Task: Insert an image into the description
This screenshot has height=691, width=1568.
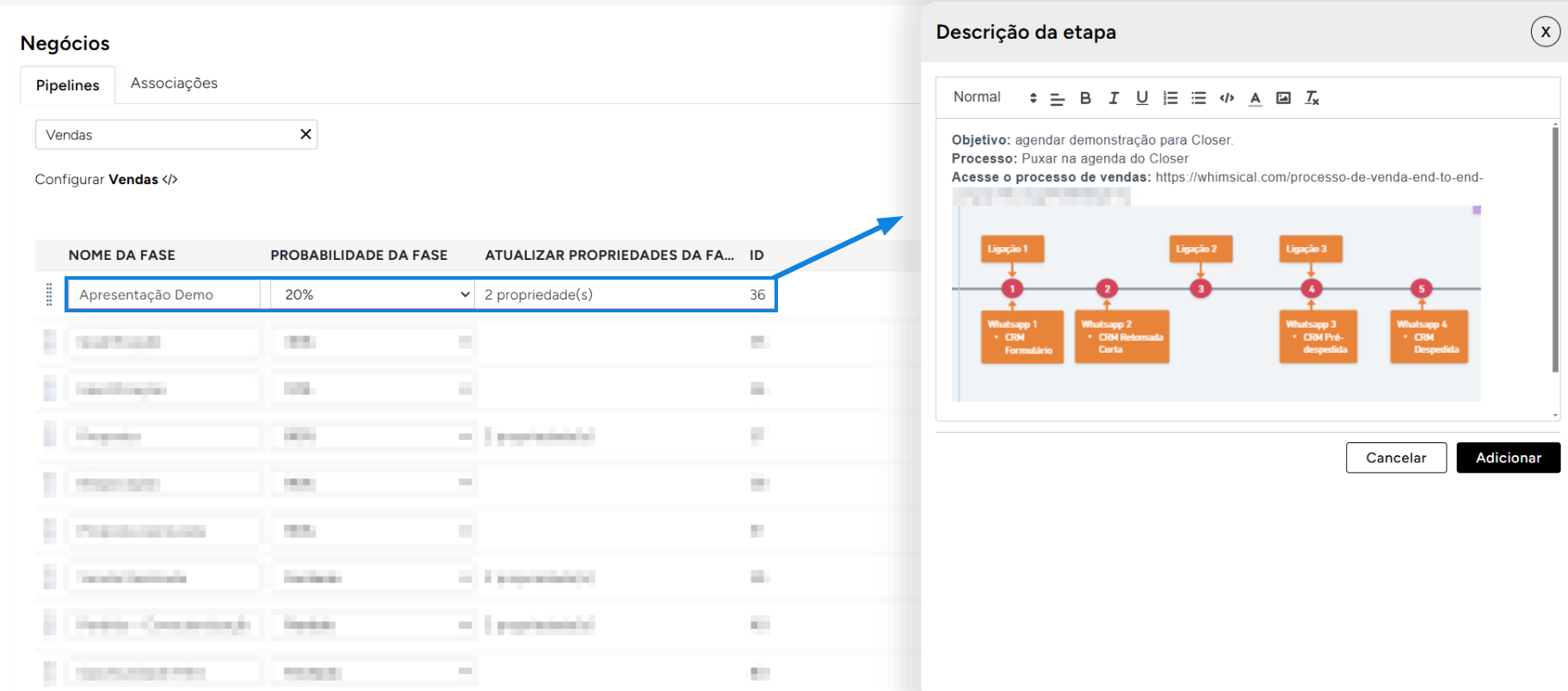Action: tap(1283, 98)
